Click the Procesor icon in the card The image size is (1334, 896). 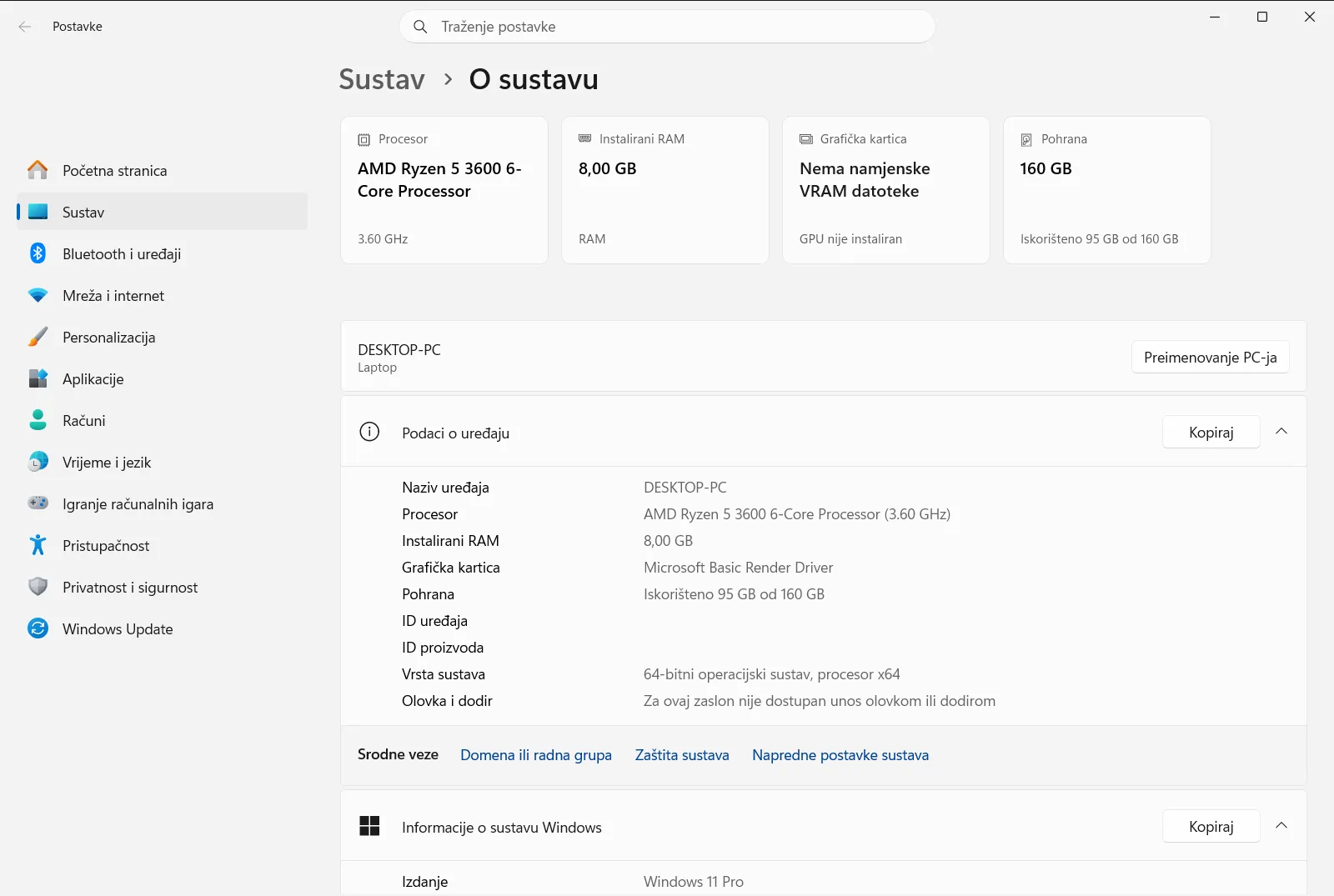click(x=364, y=139)
